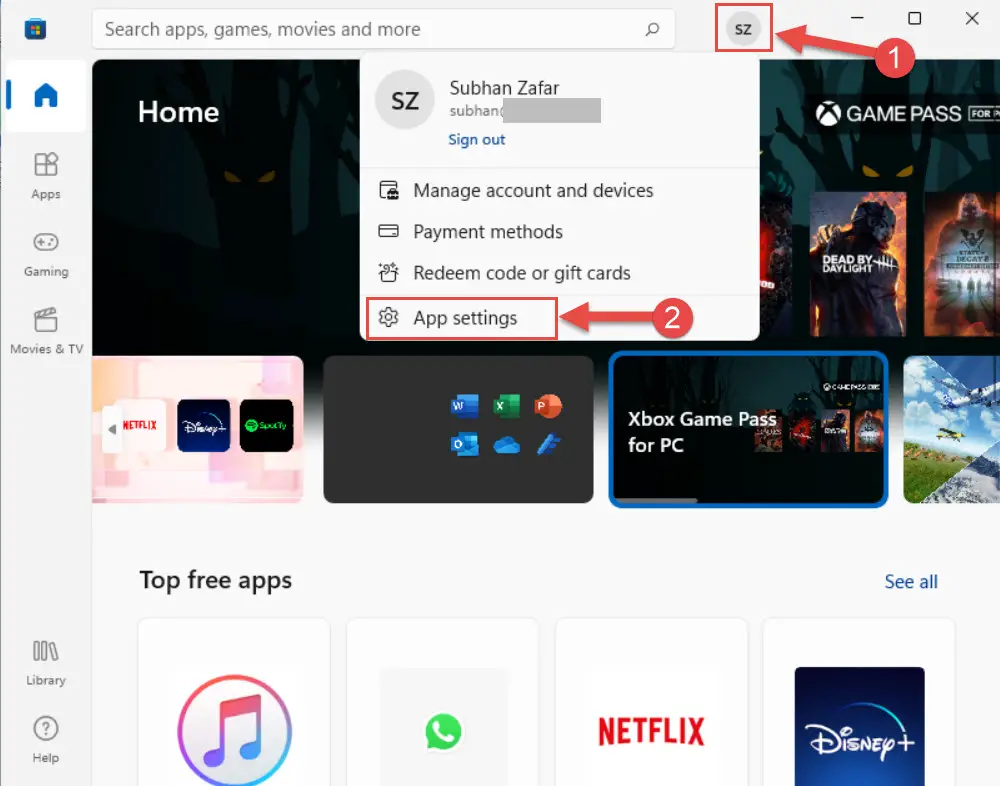Open the Gaming controller icon

(46, 242)
